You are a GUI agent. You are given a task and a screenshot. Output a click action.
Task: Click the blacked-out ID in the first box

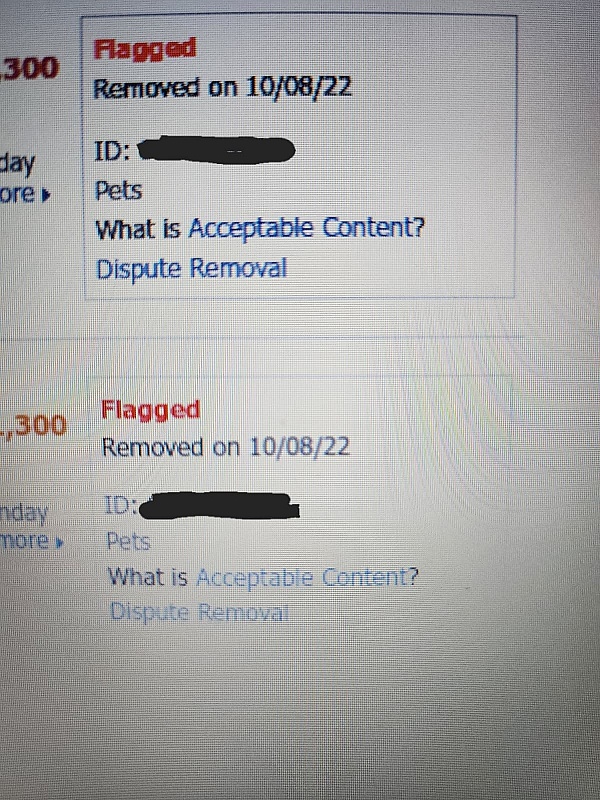tap(217, 151)
